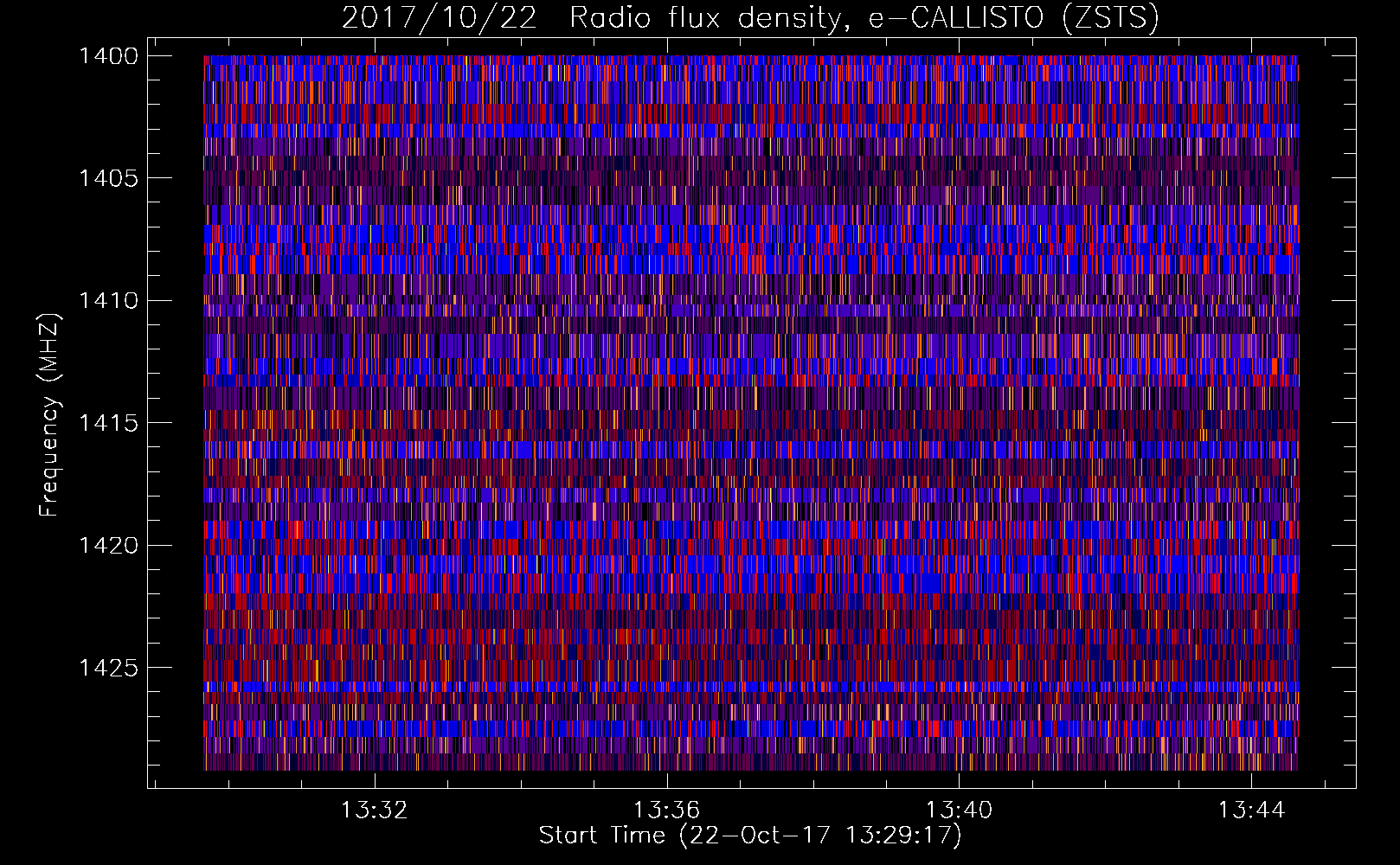The width and height of the screenshot is (1400, 865).
Task: Click the '1415' frequency axis label
Action: 108,423
